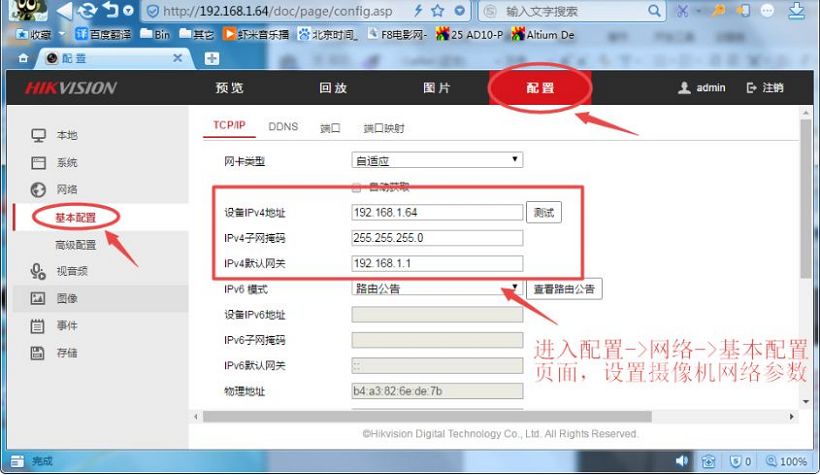Click the IPv4子网掩码 input field
The height and width of the screenshot is (475, 820).
tap(437, 238)
